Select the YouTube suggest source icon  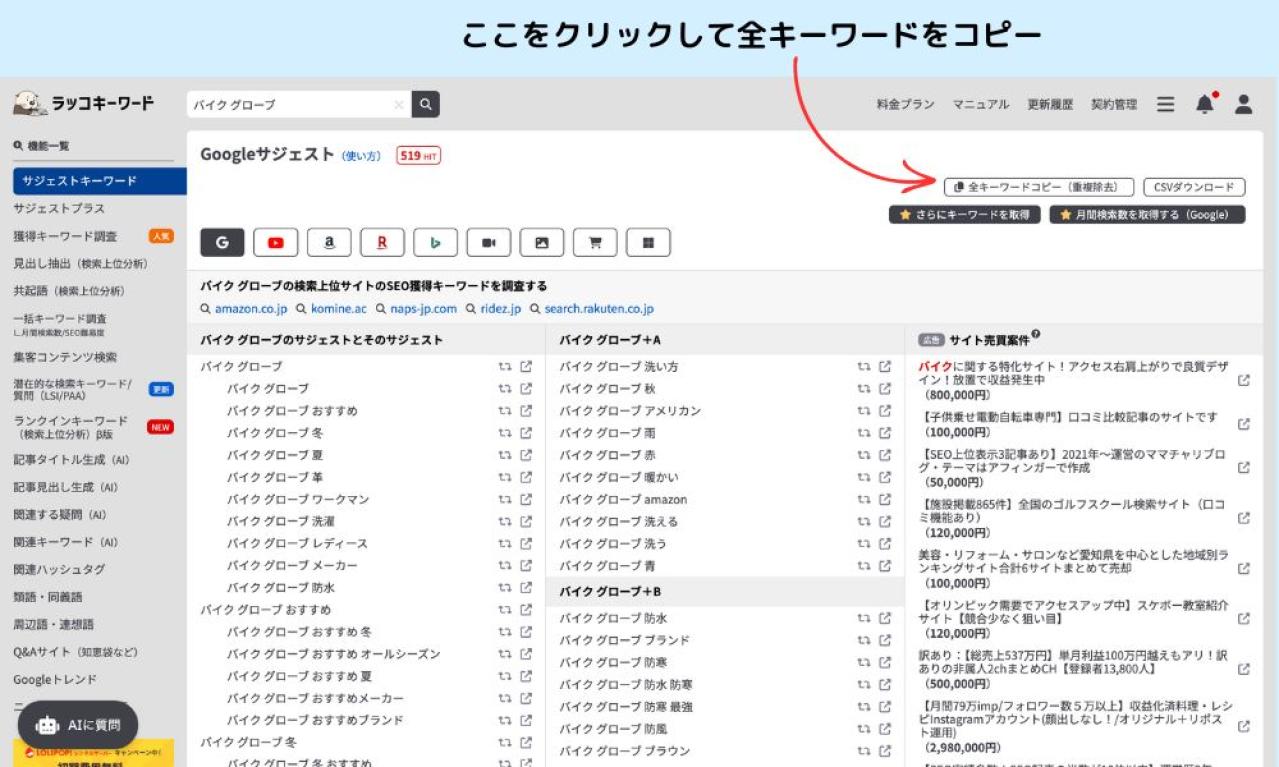tap(276, 242)
